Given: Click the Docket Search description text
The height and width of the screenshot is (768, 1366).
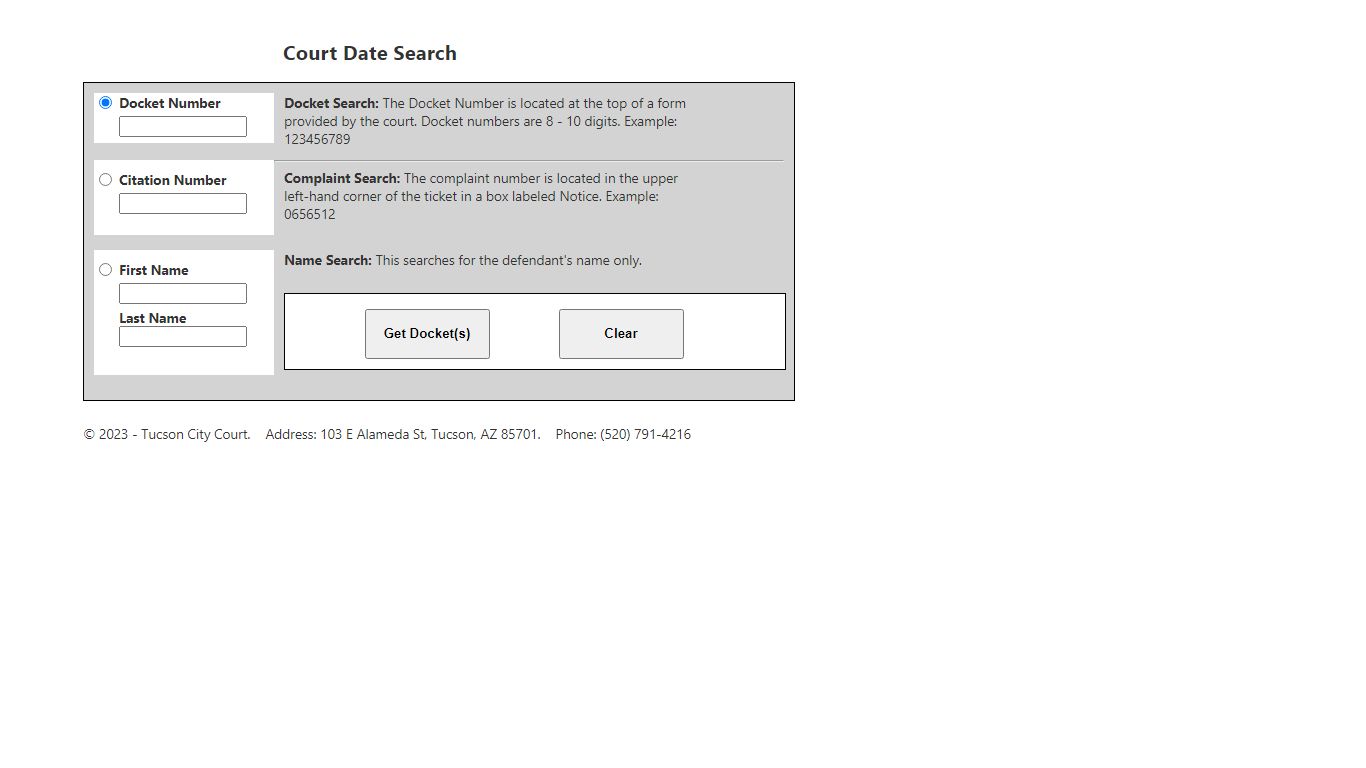Looking at the screenshot, I should 485,121.
